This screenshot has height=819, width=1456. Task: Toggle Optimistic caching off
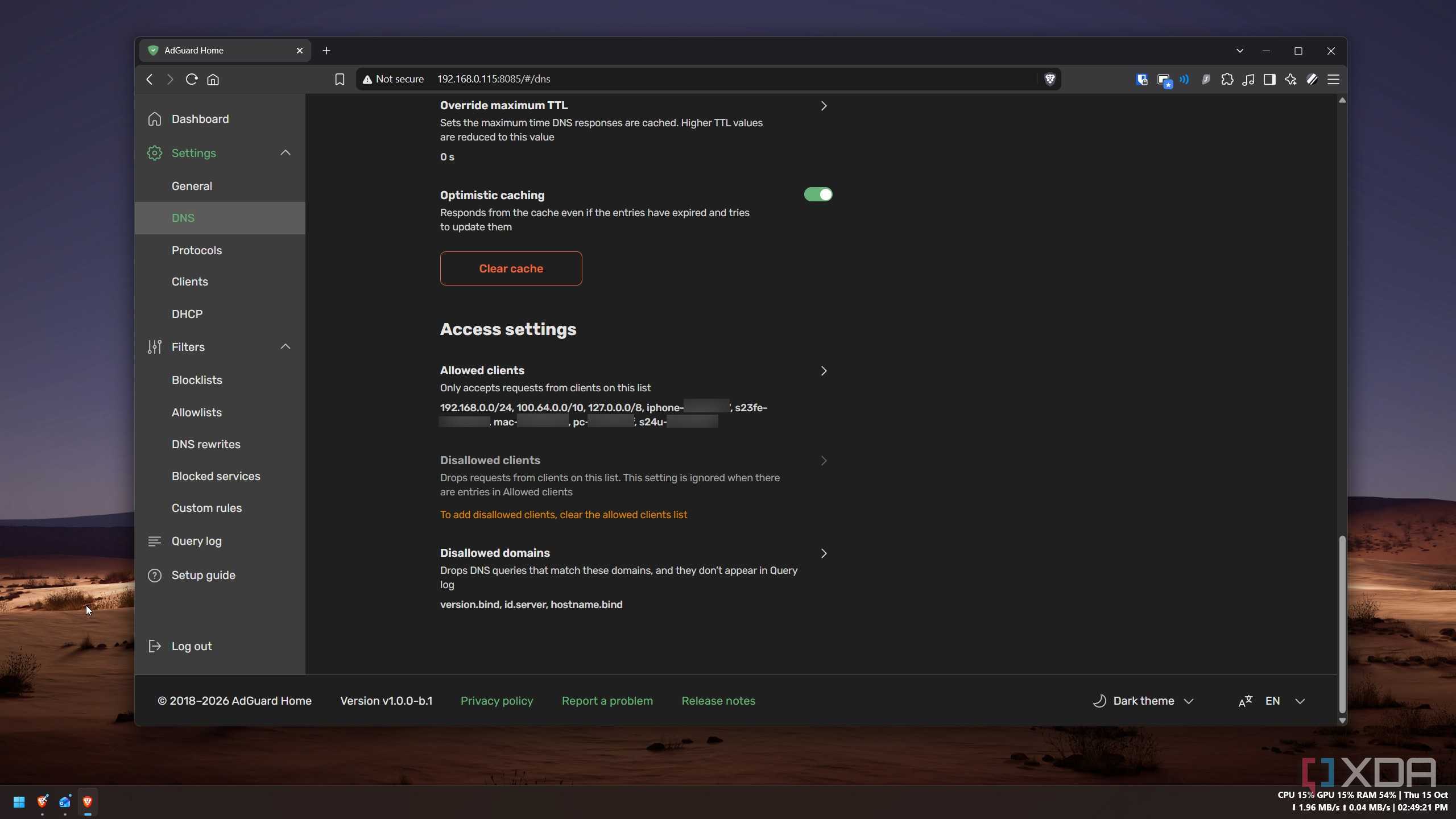tap(818, 195)
